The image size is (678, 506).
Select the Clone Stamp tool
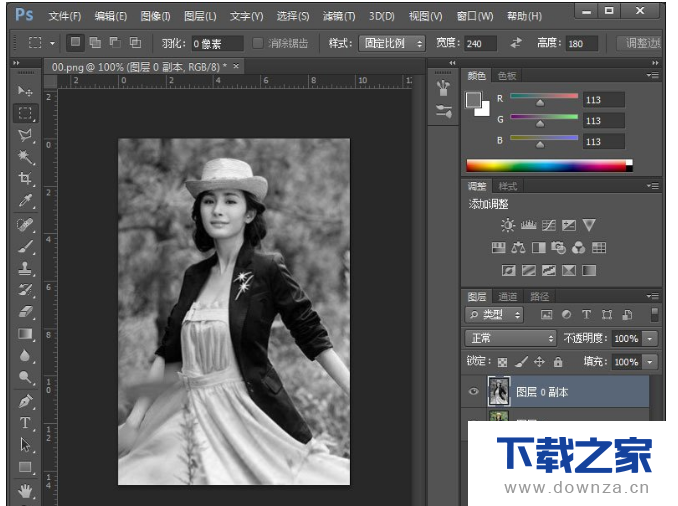pos(25,269)
